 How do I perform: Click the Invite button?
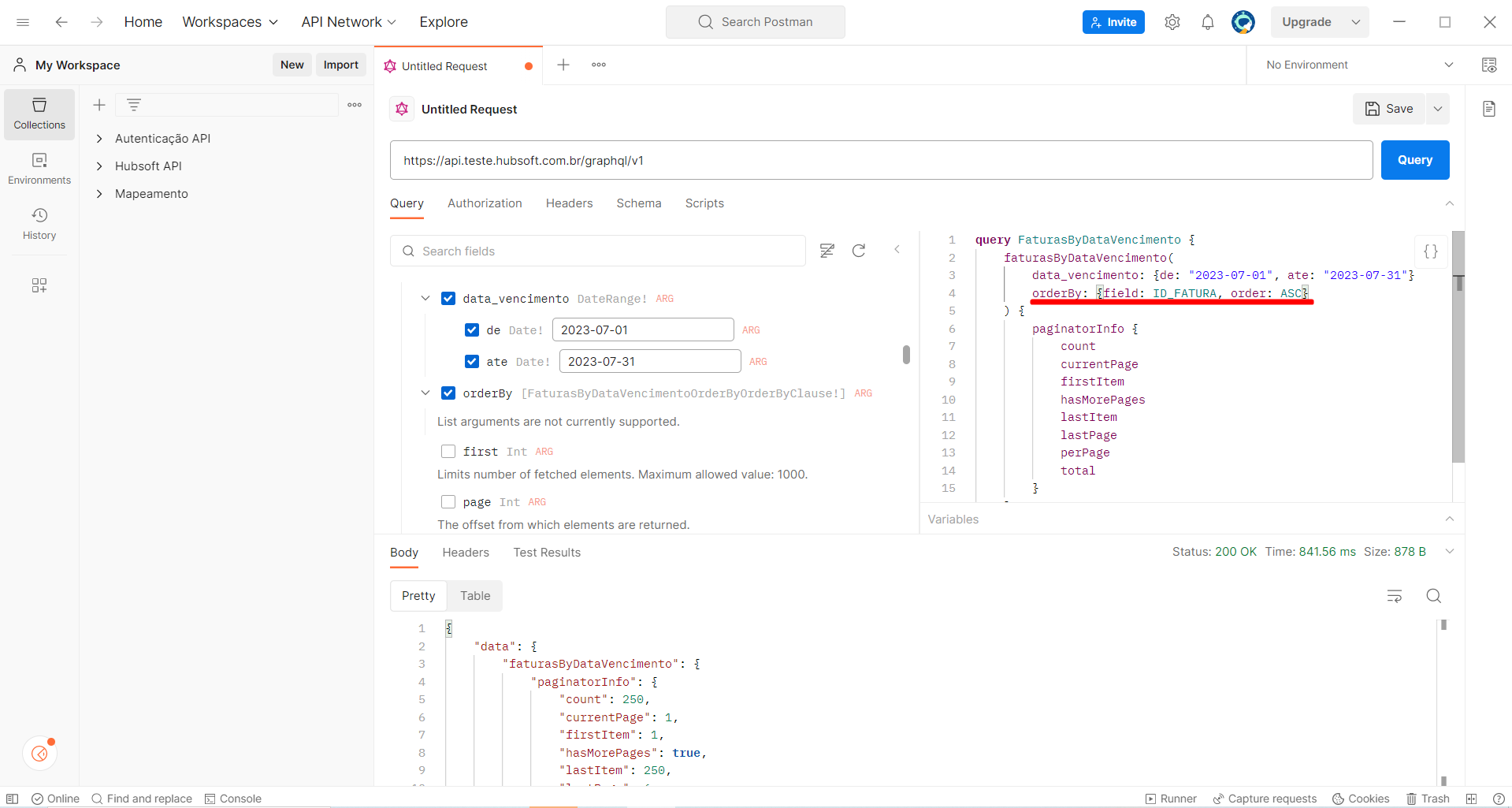coord(1113,22)
